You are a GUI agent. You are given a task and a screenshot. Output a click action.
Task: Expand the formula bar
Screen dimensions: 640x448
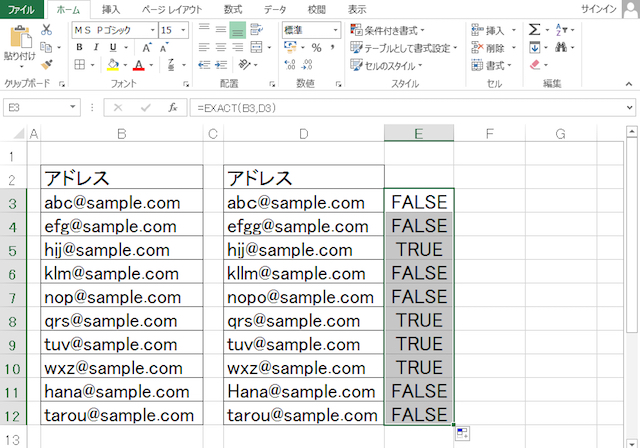(629, 108)
